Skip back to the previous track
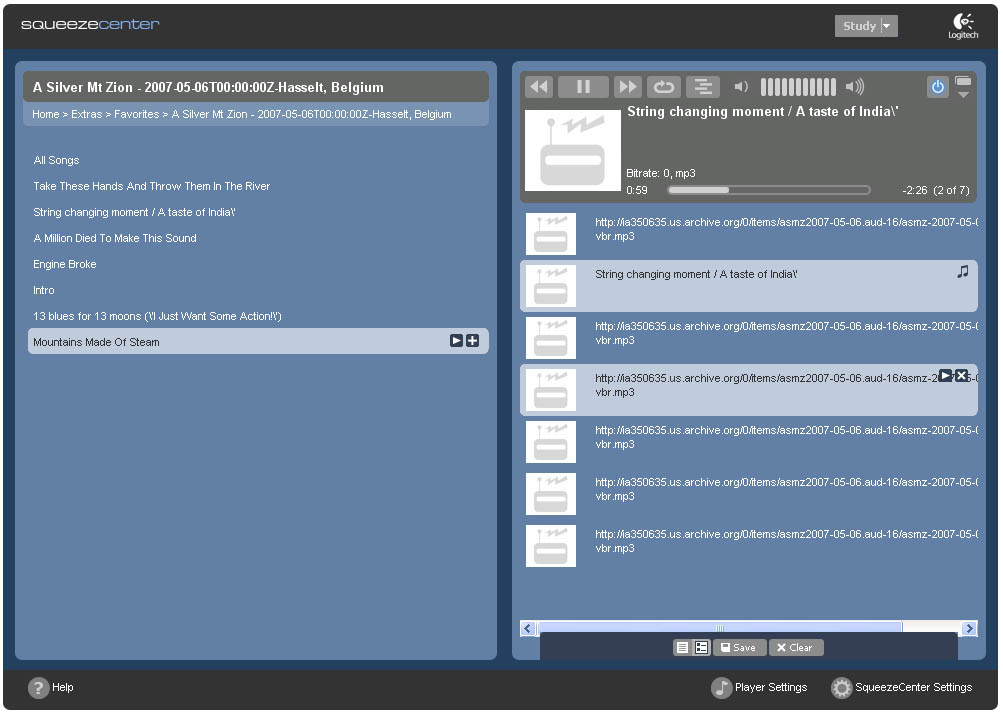 click(x=539, y=87)
